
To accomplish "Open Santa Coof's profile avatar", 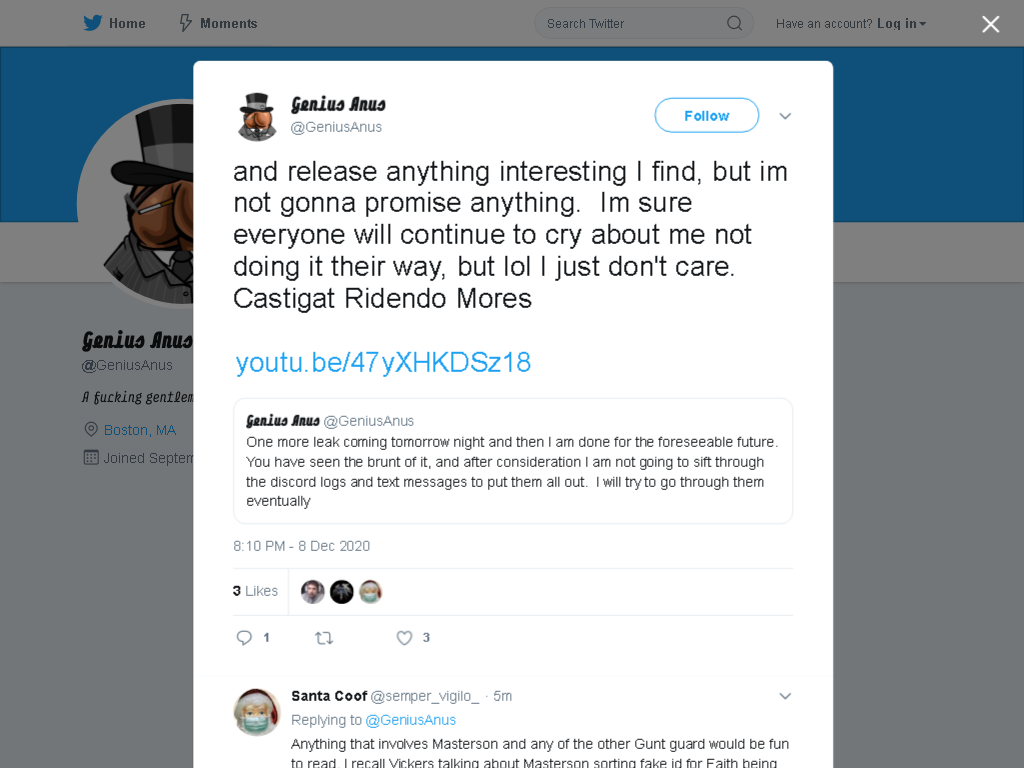I will pyautogui.click(x=257, y=712).
